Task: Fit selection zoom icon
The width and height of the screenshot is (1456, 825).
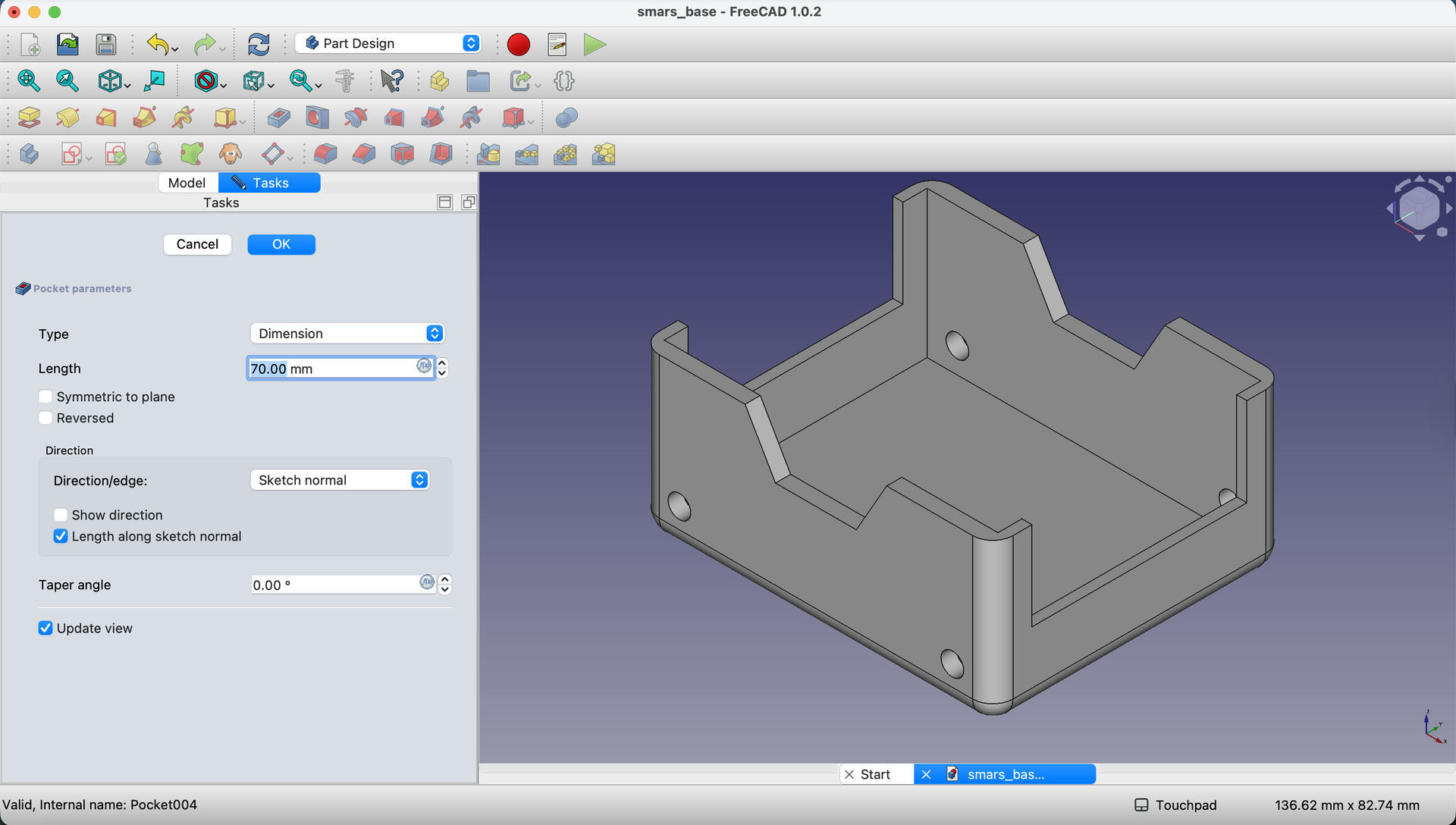Action: 67,80
